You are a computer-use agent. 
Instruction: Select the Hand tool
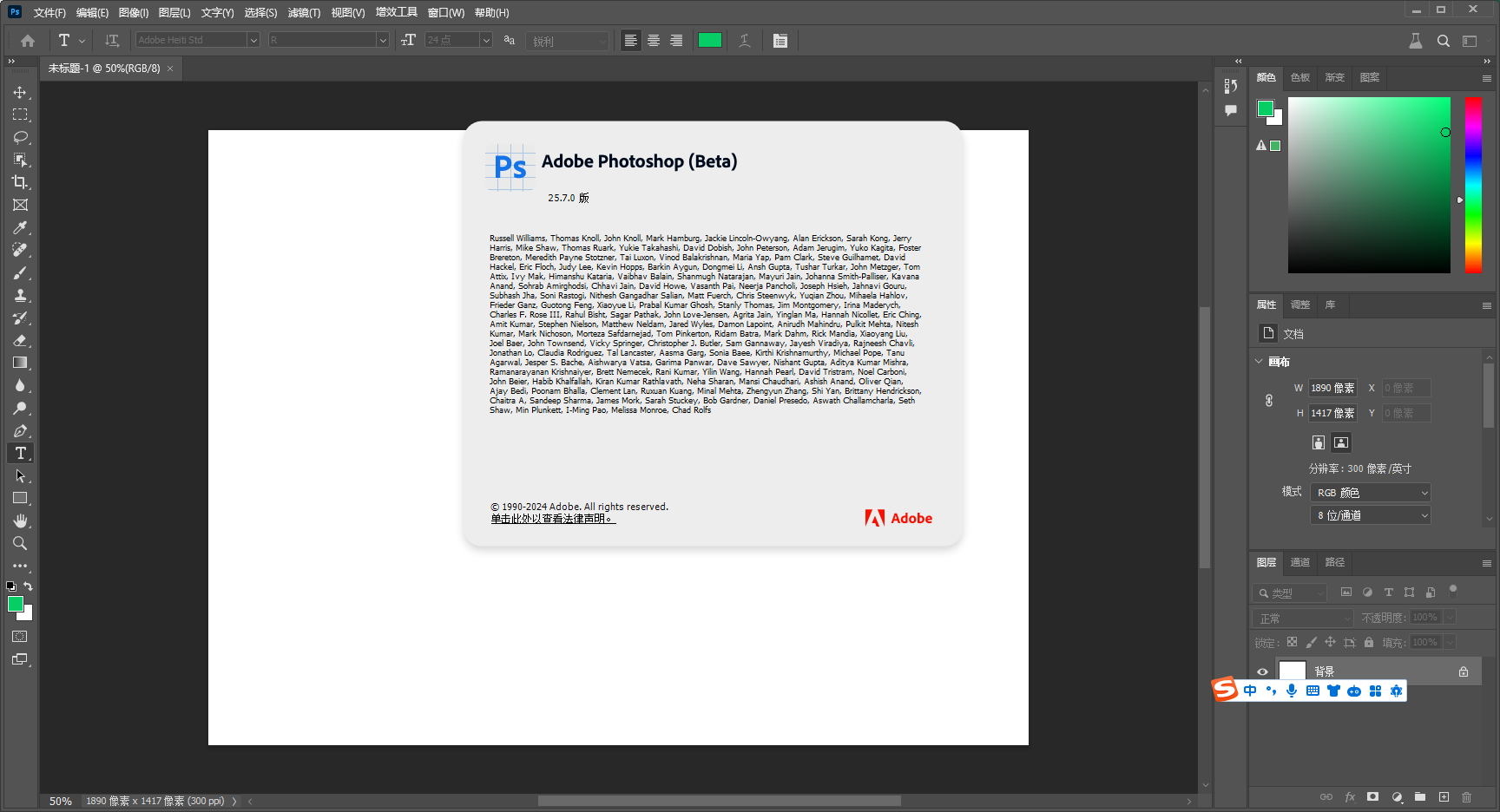[x=20, y=521]
